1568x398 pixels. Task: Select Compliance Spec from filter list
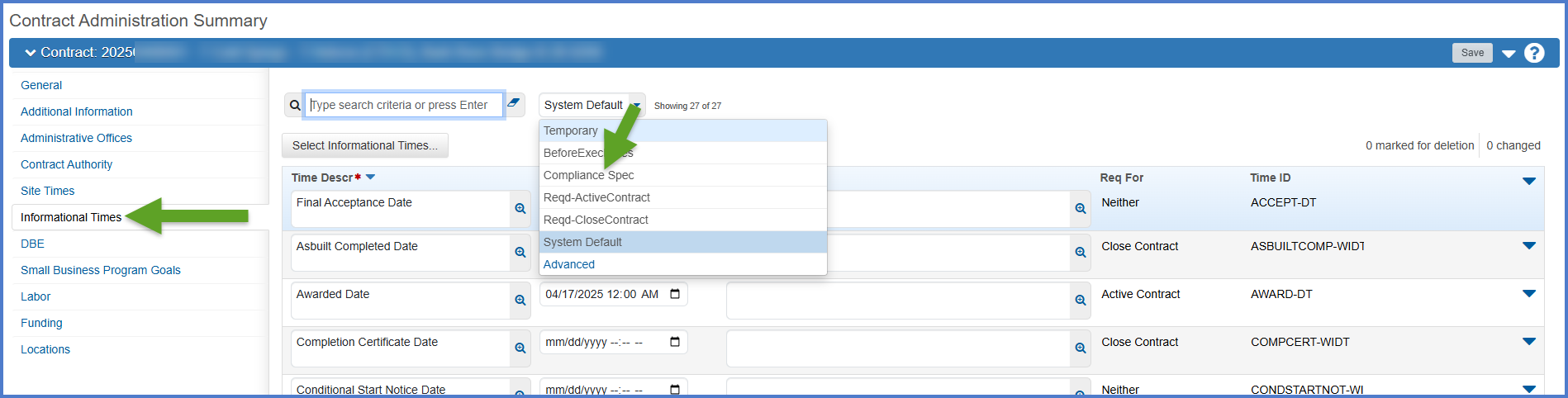588,175
